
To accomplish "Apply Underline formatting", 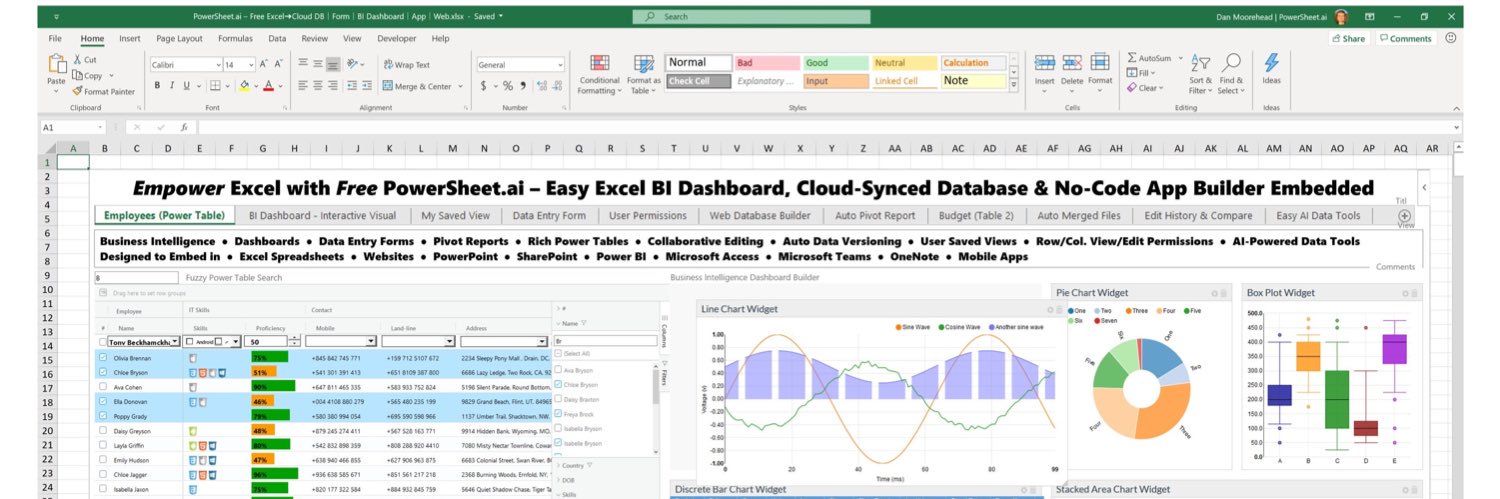I will coord(186,86).
